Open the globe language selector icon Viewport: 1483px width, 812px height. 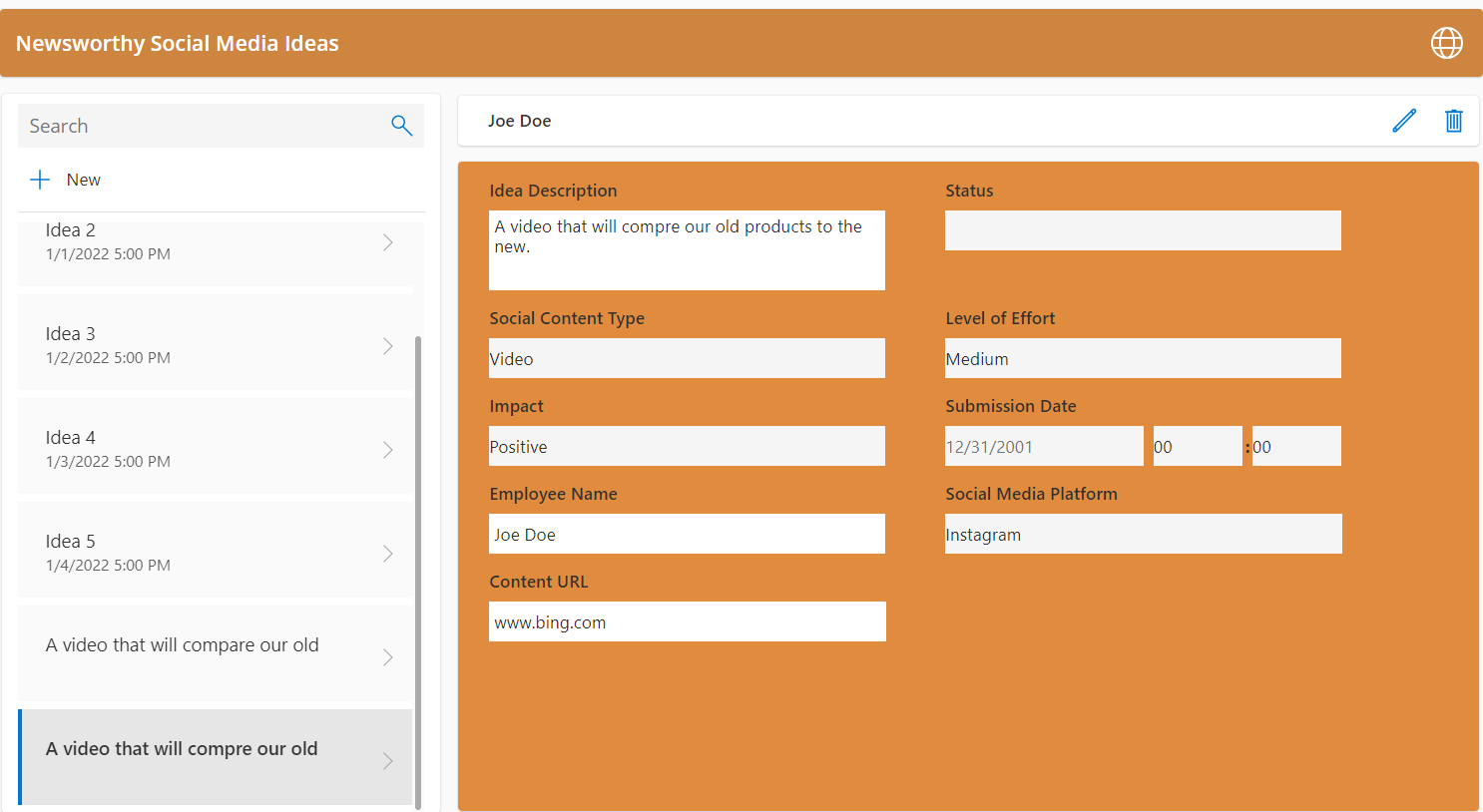pos(1446,43)
